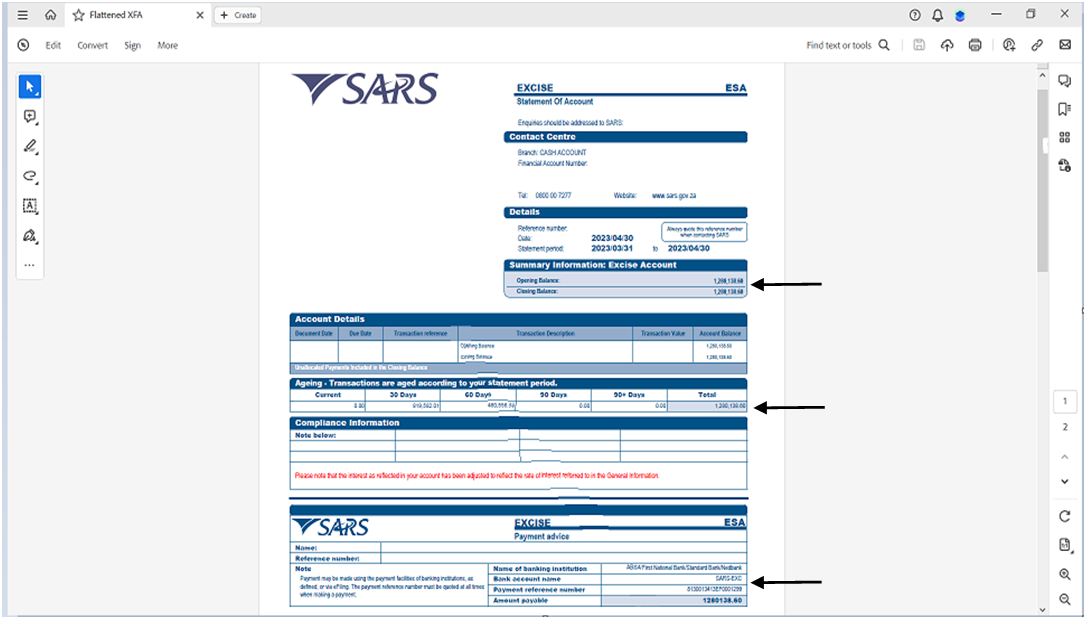The image size is (1085, 617).
Task: Click the Tel 0800 00 7277 text
Action: pyautogui.click(x=545, y=196)
